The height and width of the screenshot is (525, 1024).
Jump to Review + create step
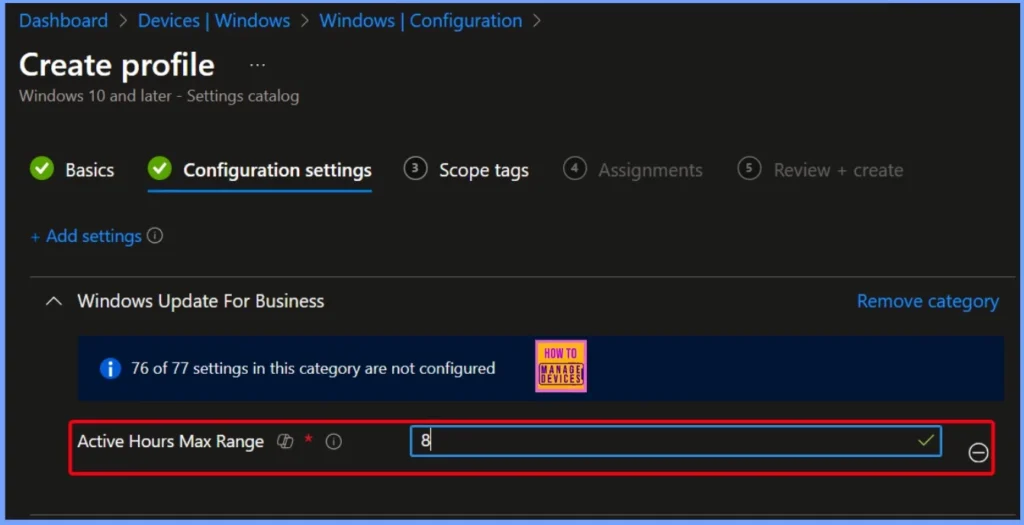820,170
